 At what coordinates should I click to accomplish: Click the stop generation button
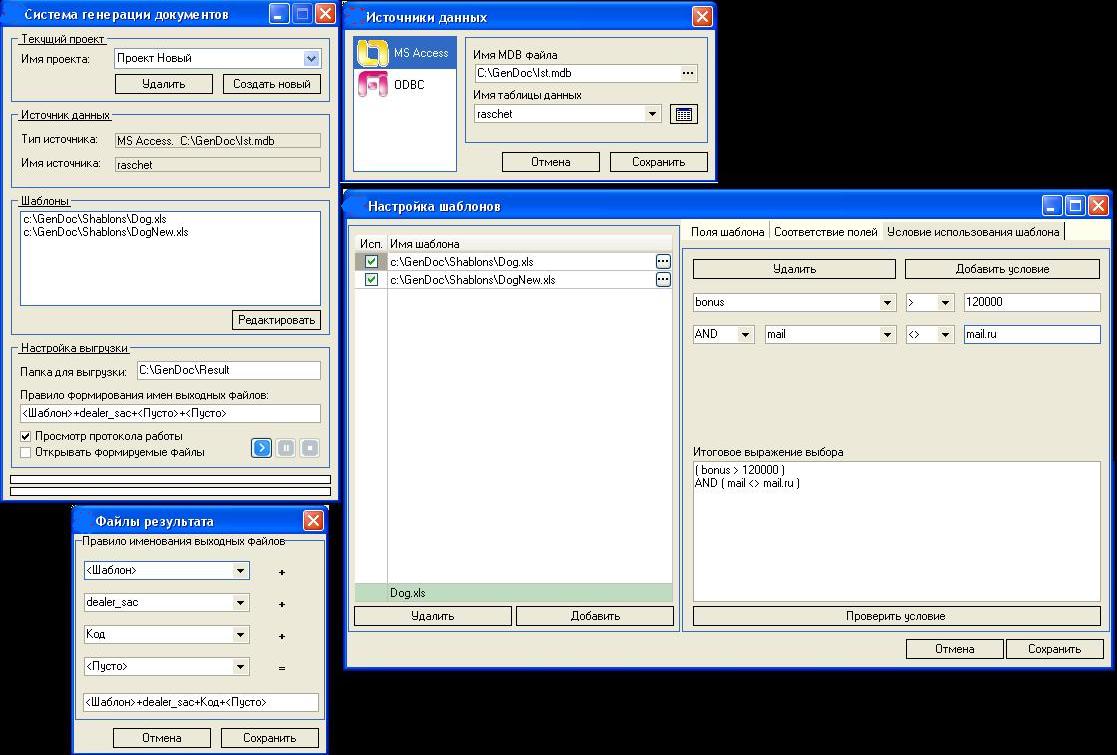coord(310,447)
